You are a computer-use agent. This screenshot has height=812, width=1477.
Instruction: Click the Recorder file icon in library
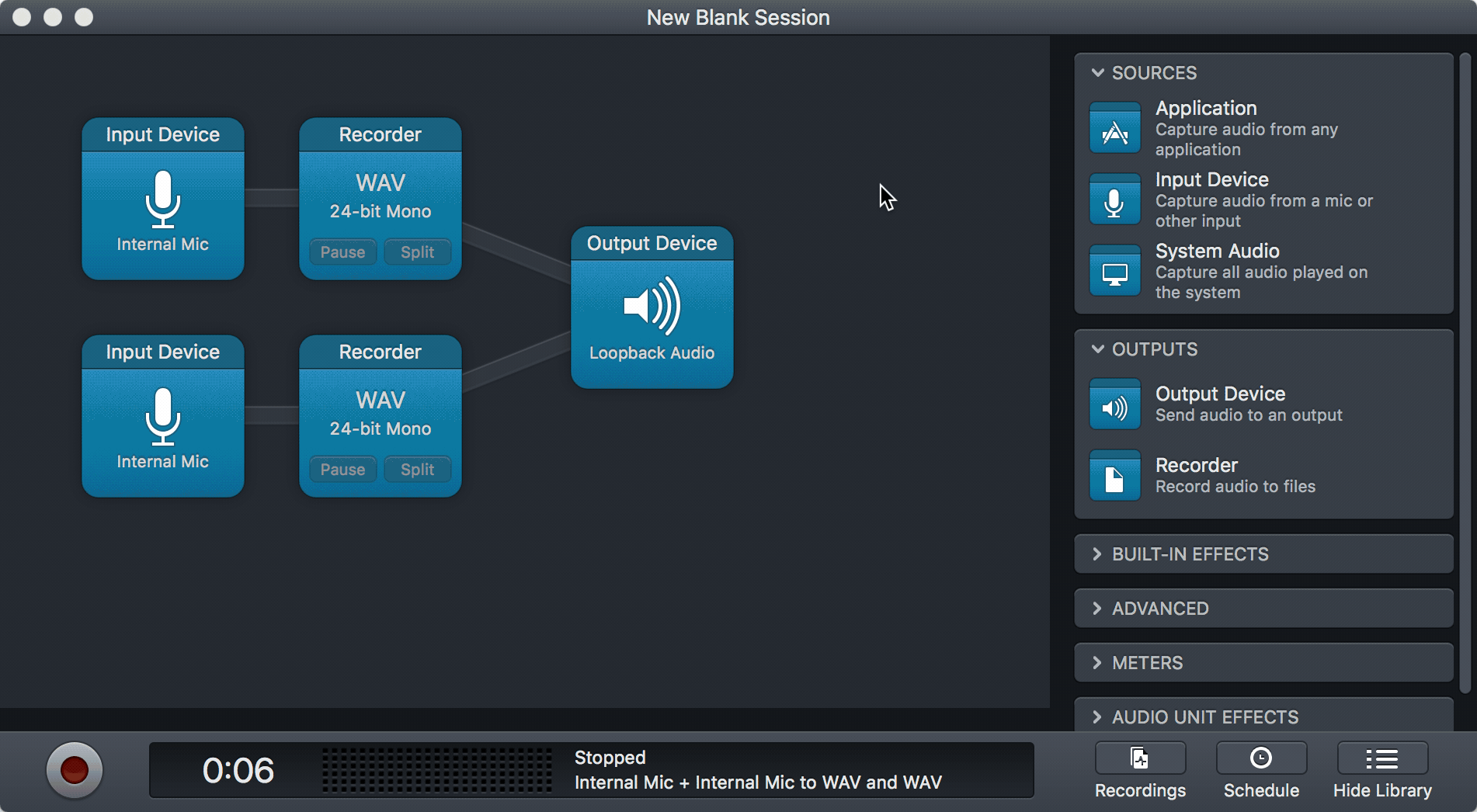click(x=1115, y=476)
